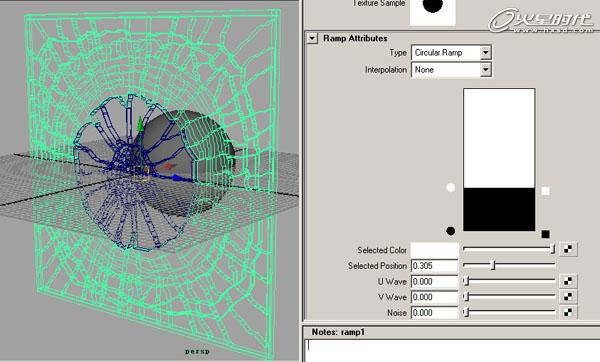This screenshot has height=362, width=600.
Task: Click the 'persp' camera label in viewport
Action: tap(197, 351)
